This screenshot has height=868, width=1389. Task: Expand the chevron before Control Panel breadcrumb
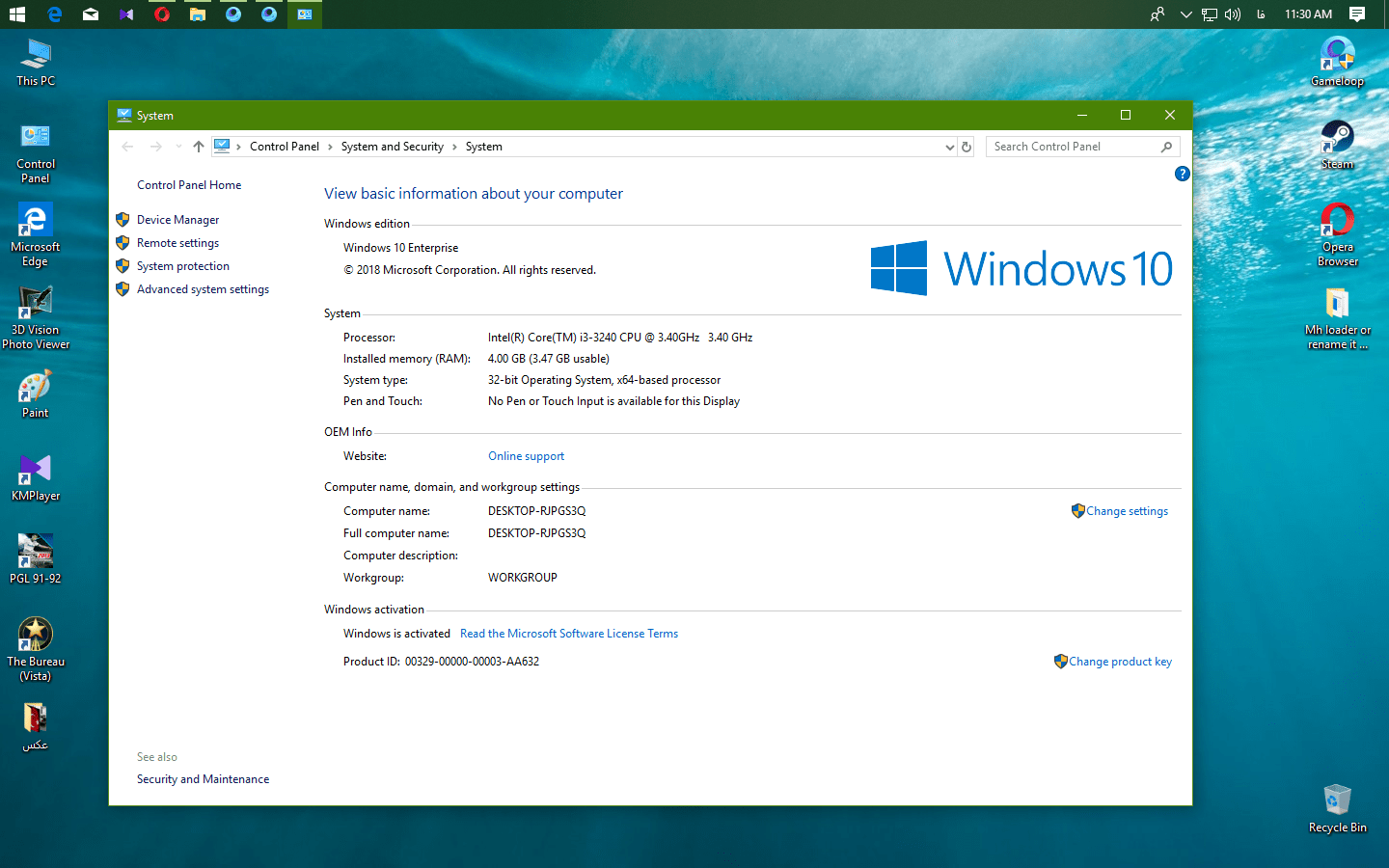pos(239,147)
